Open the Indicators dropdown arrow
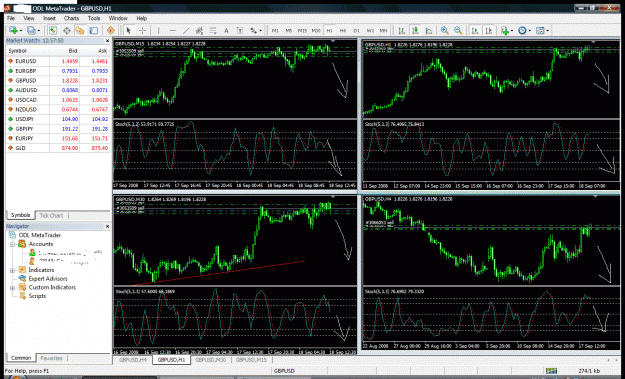 click(512, 31)
